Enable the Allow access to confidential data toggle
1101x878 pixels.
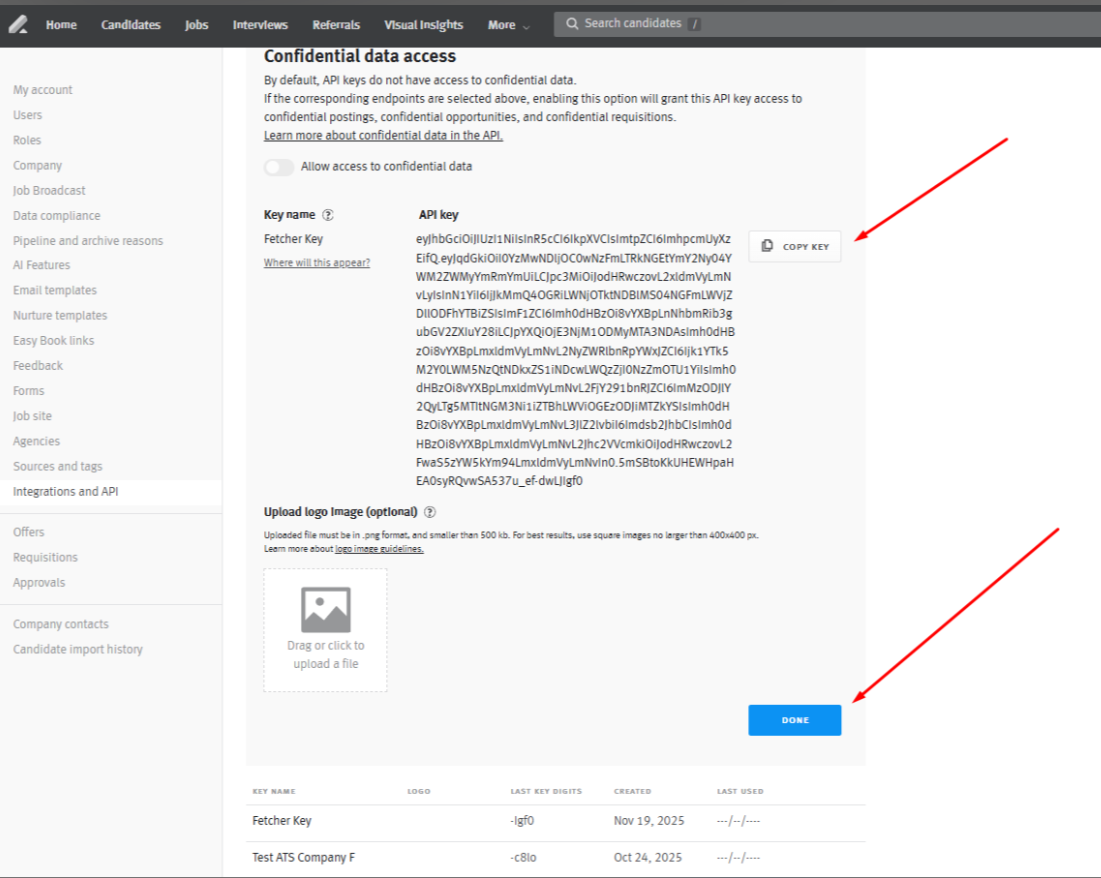pyautogui.click(x=279, y=167)
